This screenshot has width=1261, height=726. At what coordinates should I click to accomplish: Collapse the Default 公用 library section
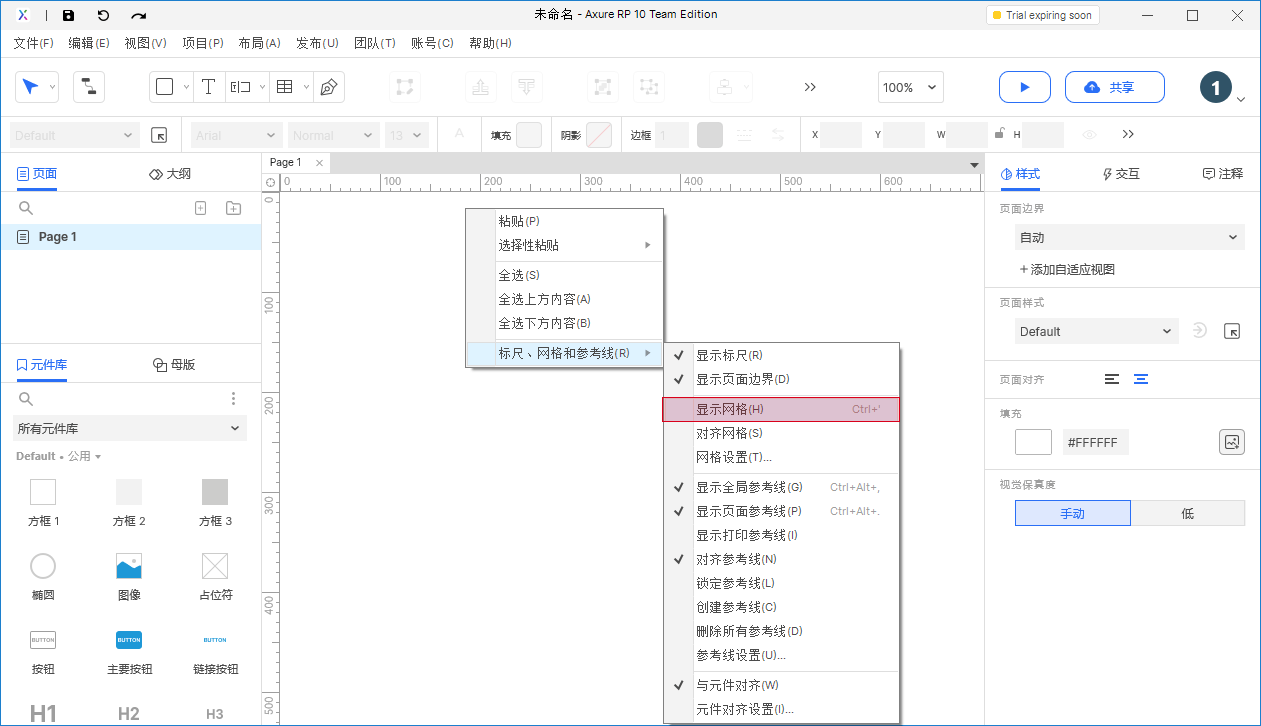(59, 456)
